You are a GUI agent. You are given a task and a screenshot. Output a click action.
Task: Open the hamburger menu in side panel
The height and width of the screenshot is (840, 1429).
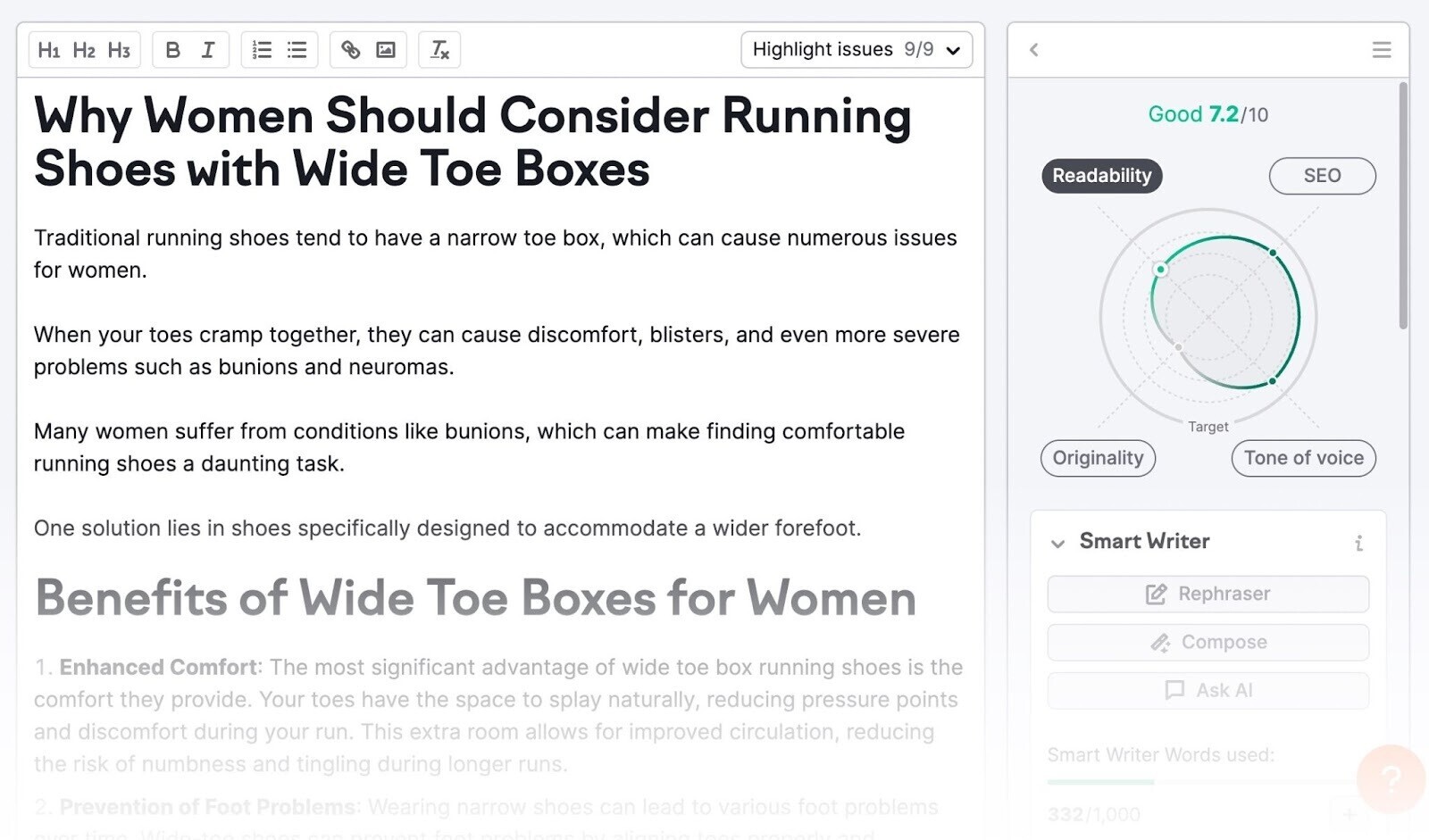coord(1381,50)
